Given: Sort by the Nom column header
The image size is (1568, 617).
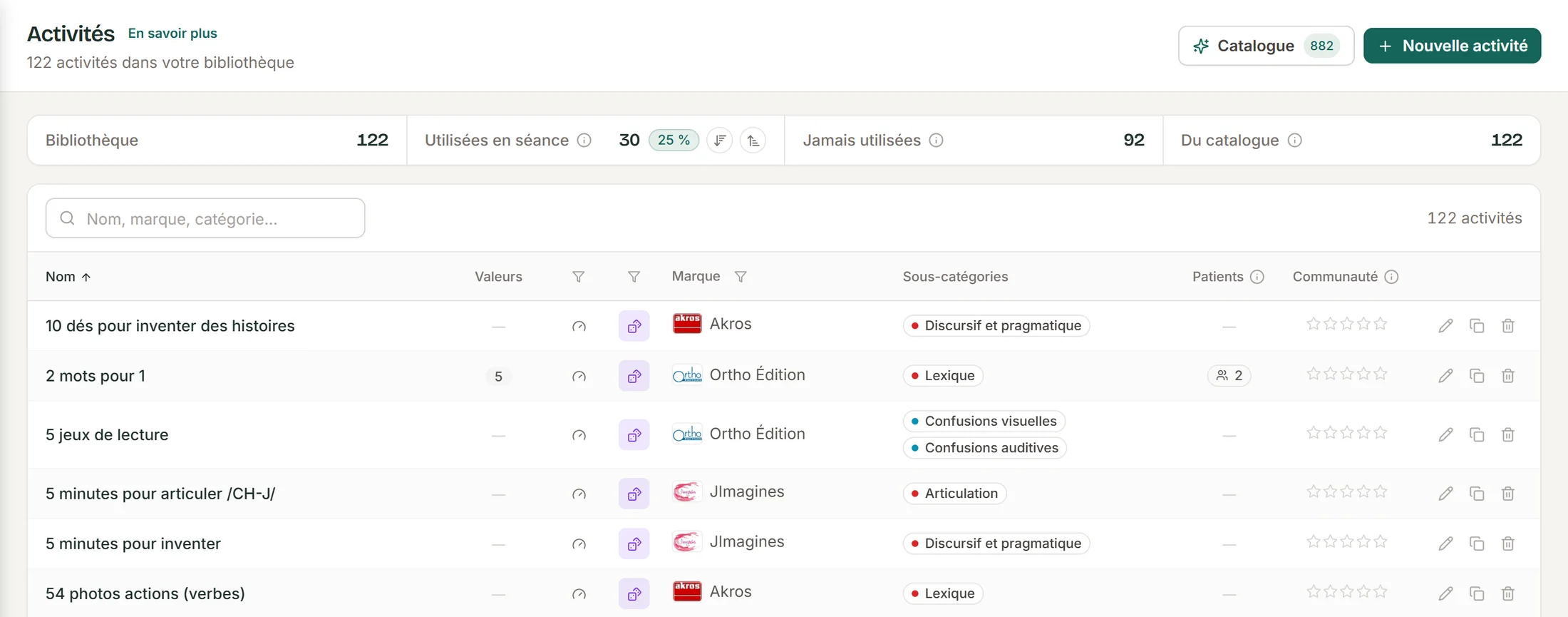Looking at the screenshot, I should (x=68, y=277).
